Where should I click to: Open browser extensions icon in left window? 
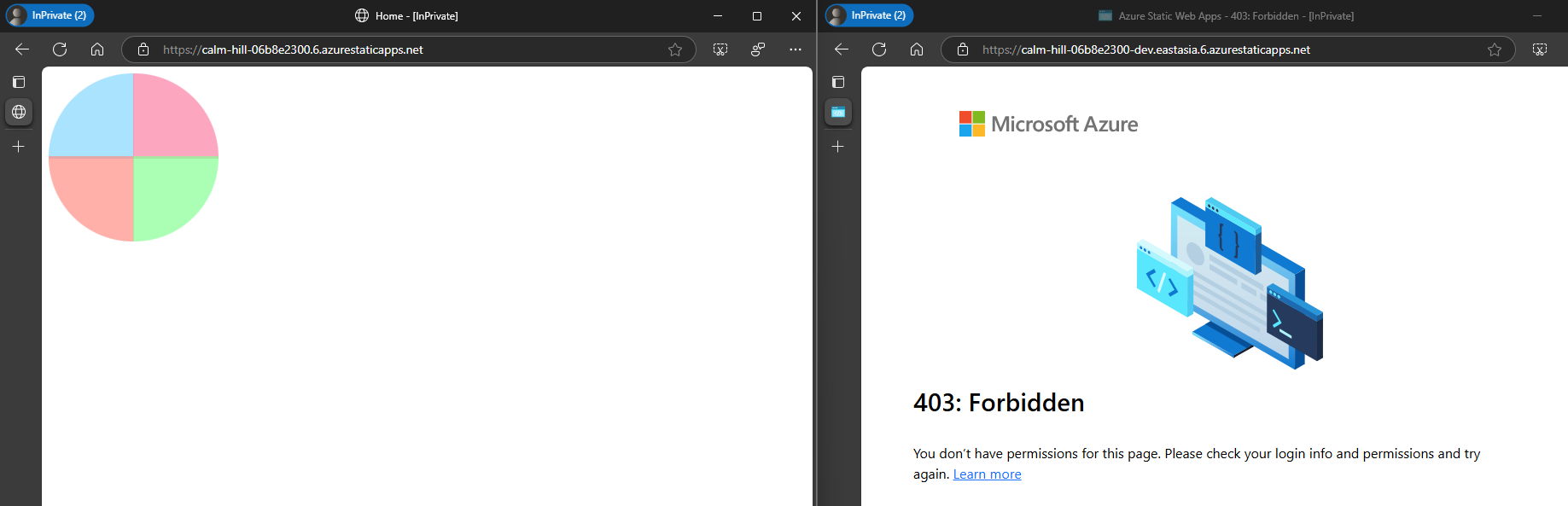click(x=758, y=49)
